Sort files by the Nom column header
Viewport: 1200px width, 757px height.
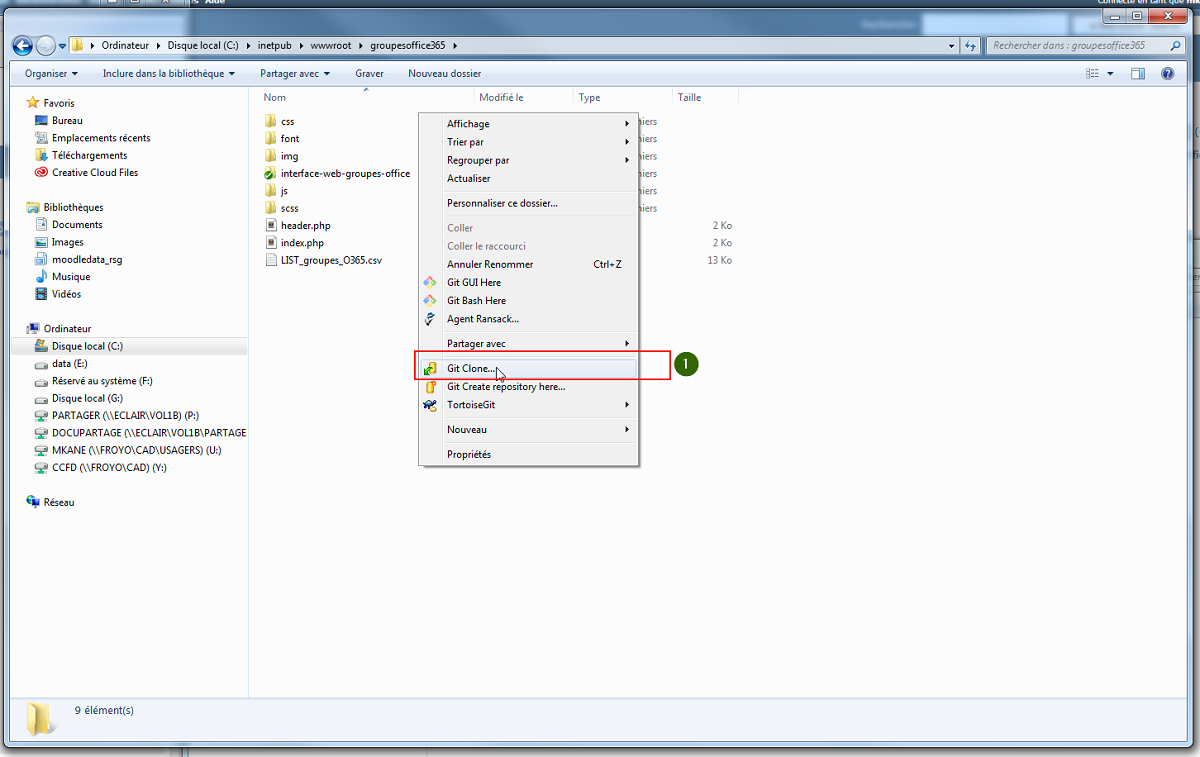coord(275,98)
